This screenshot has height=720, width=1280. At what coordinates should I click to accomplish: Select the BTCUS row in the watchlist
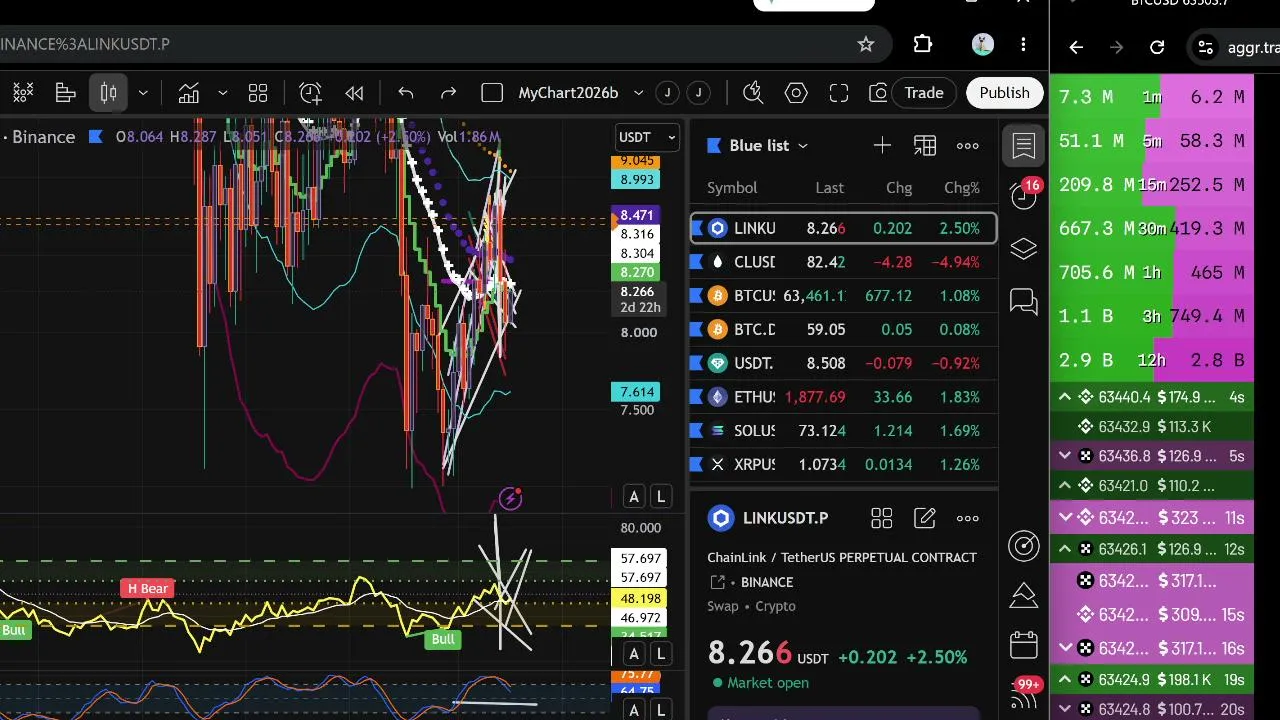point(844,296)
